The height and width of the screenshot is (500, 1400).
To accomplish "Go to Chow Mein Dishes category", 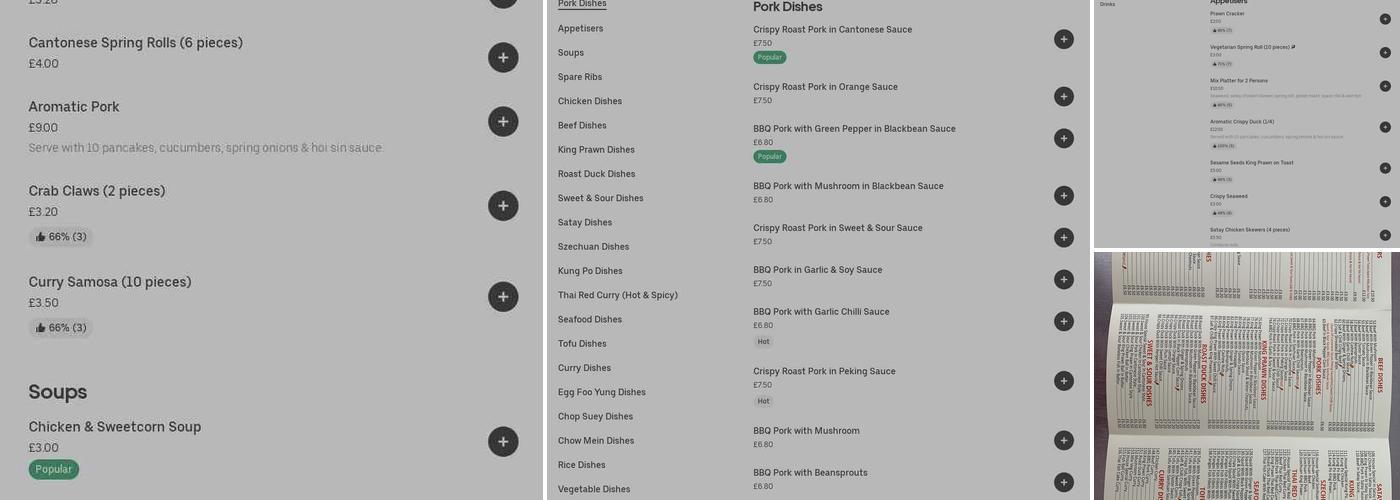I will [596, 441].
